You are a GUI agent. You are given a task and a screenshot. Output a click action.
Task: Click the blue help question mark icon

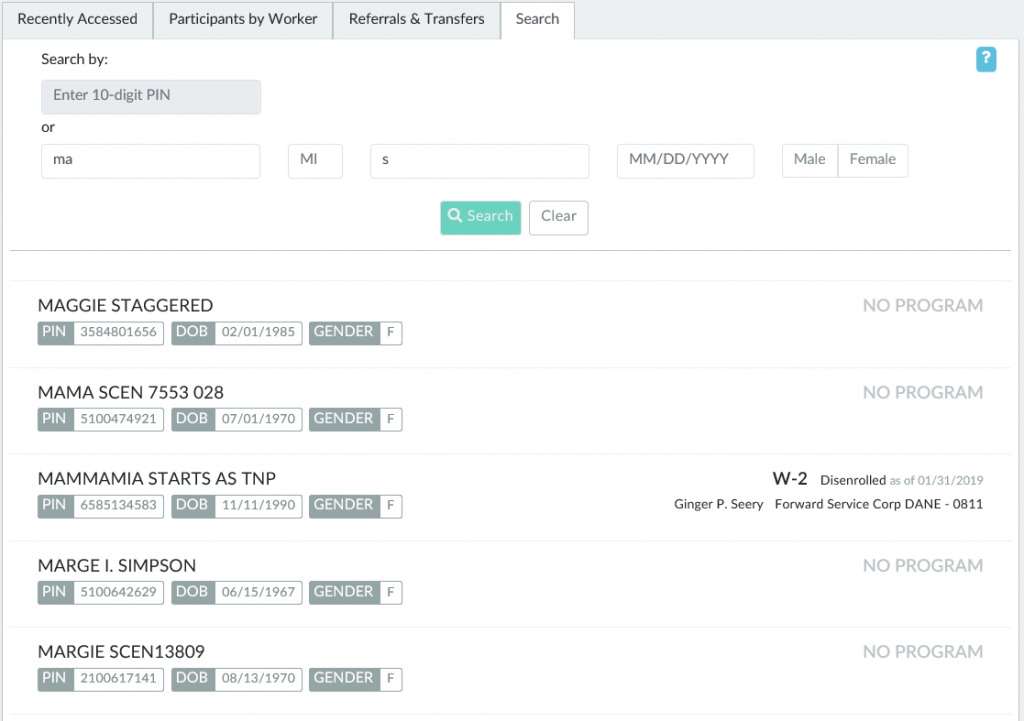click(x=986, y=60)
